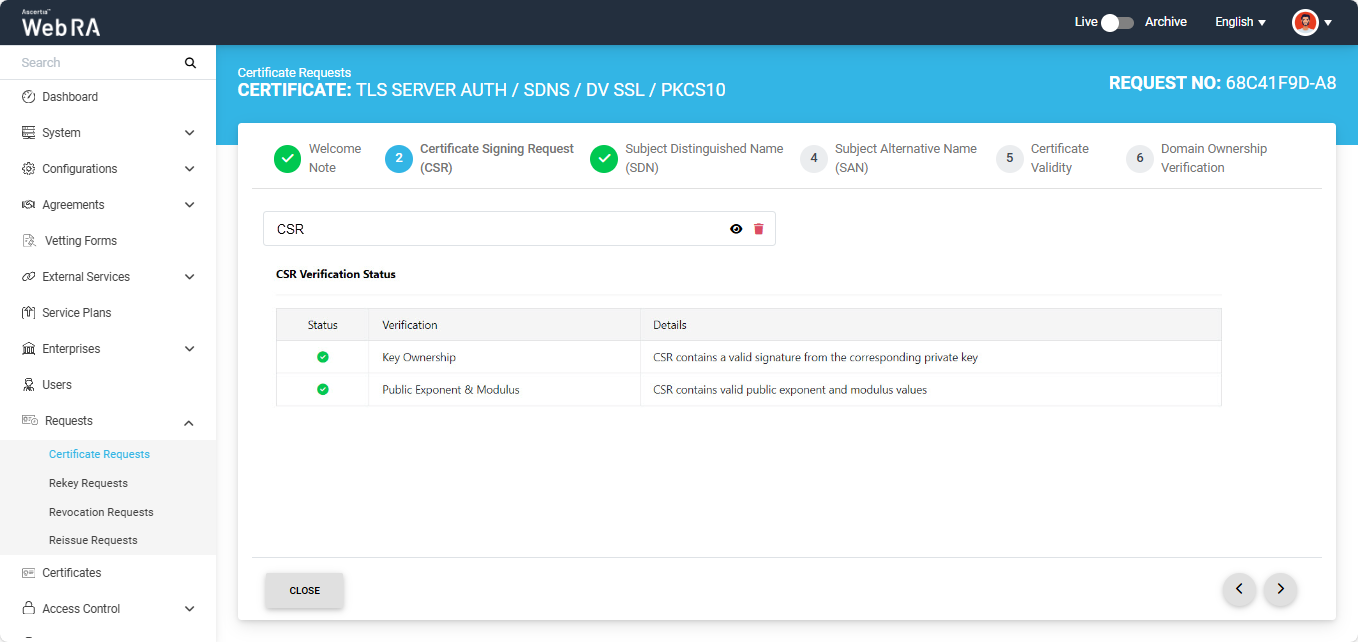Open Service Plans in the sidebar
This screenshot has height=642, width=1358.
coord(76,313)
